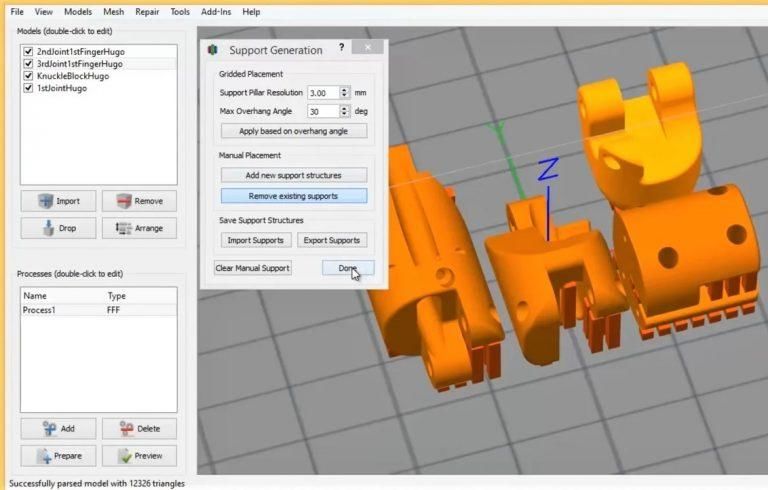Open the Tools menu

(x=180, y=12)
